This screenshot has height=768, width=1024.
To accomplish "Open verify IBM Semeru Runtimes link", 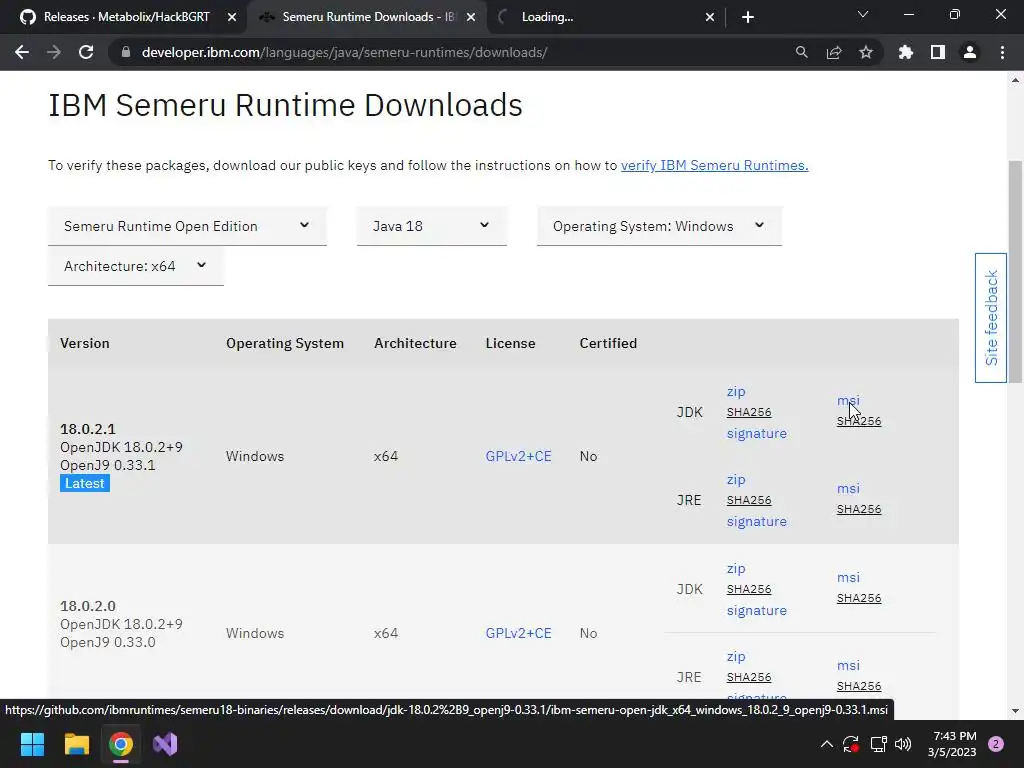I will (714, 165).
